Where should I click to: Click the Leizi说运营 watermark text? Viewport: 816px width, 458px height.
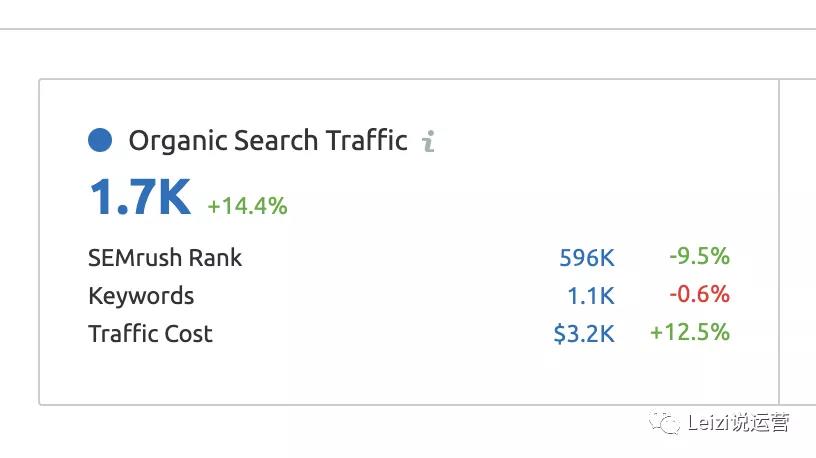738,422
